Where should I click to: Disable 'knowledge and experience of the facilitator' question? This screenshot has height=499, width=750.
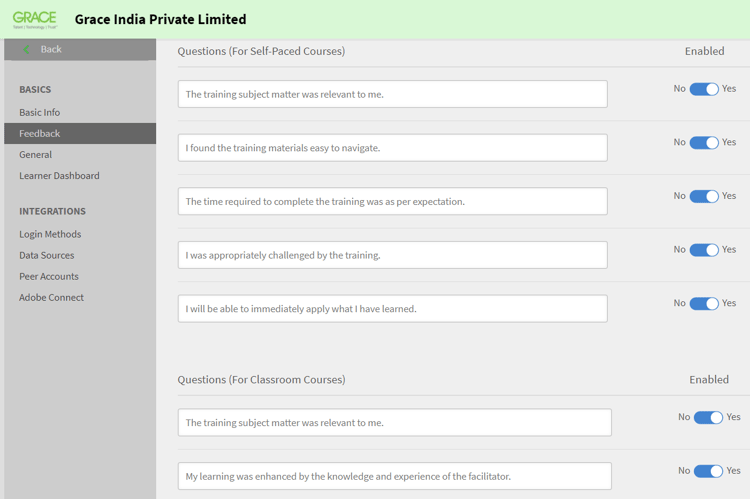(708, 471)
